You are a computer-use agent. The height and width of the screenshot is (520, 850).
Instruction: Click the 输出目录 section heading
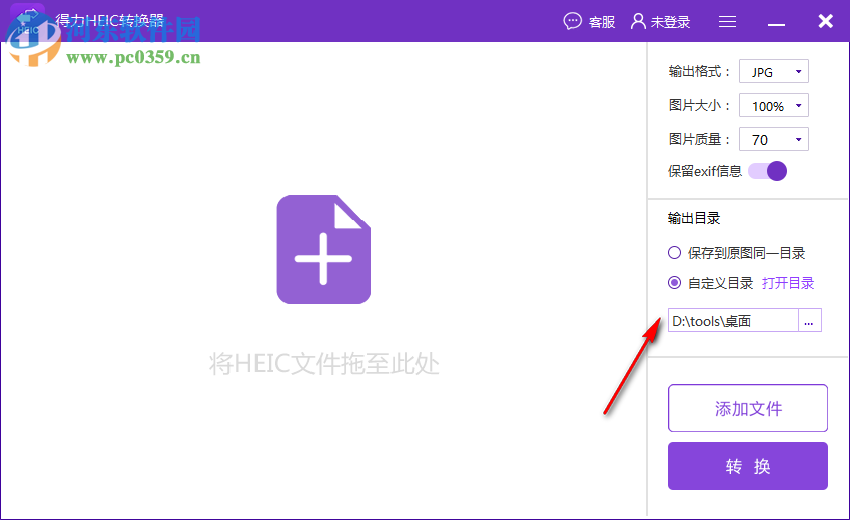(694, 219)
